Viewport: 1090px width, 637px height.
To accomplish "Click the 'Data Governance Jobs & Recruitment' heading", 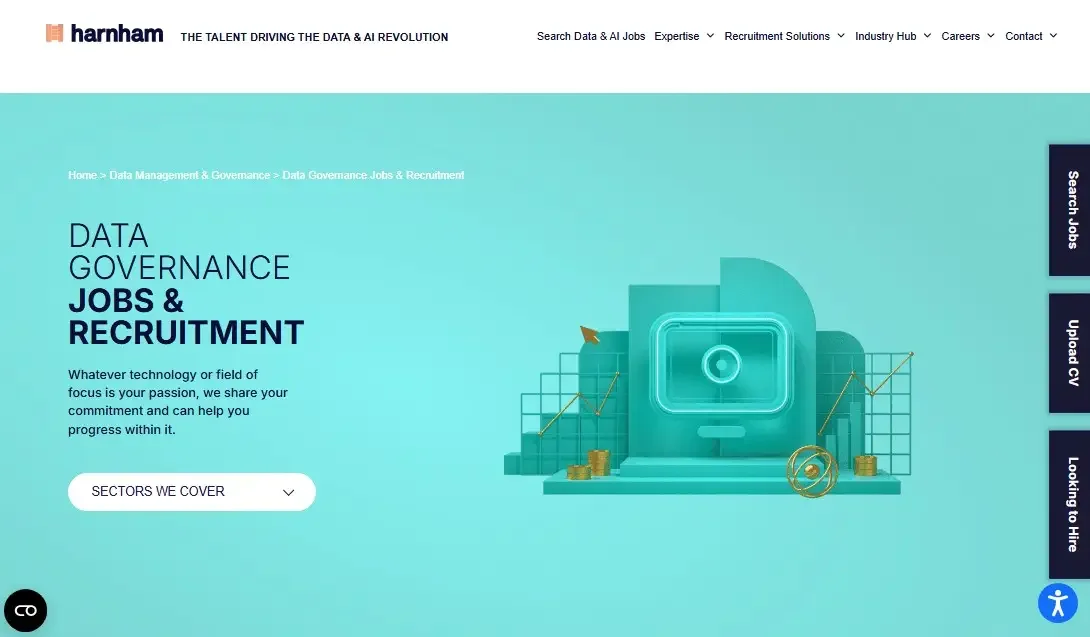I will click(186, 284).
